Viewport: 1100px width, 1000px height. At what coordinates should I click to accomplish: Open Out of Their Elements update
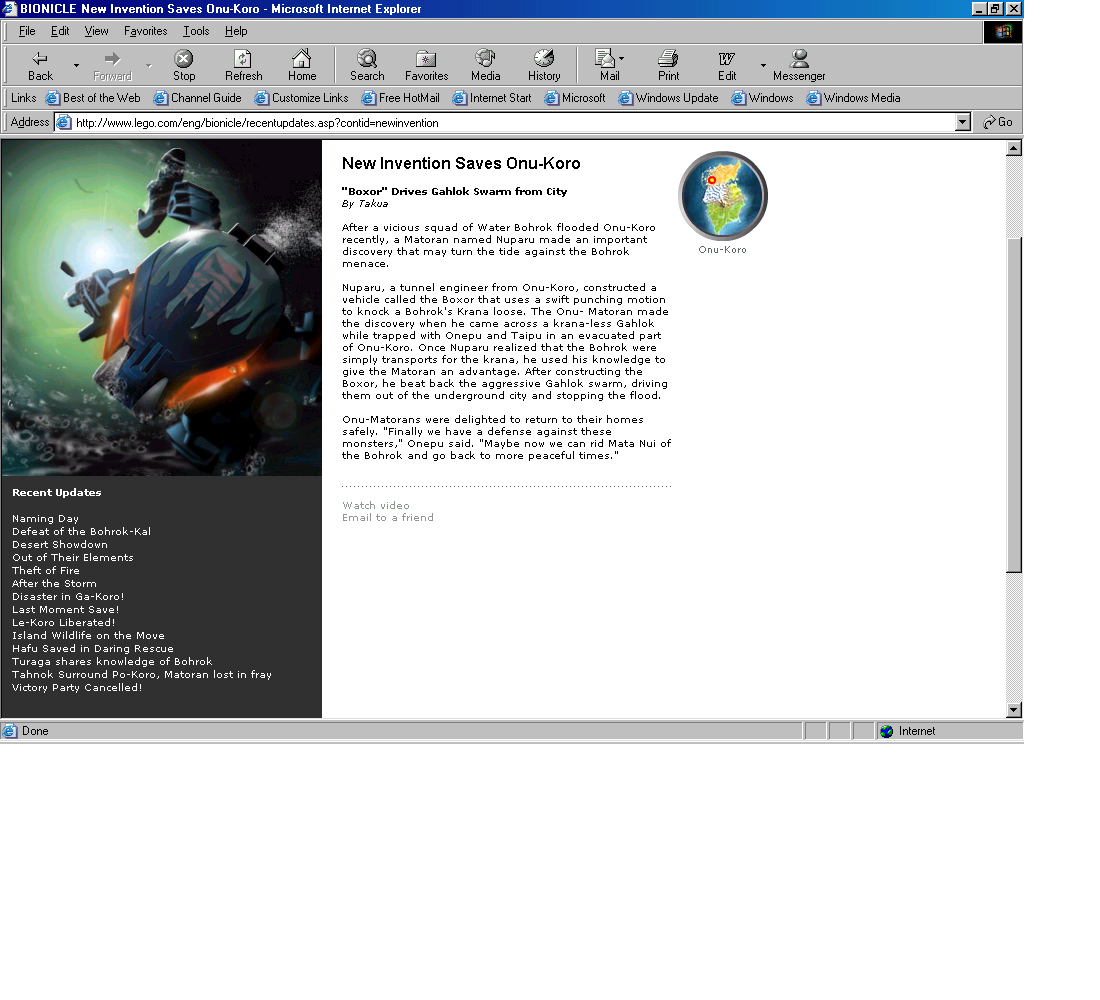click(73, 558)
